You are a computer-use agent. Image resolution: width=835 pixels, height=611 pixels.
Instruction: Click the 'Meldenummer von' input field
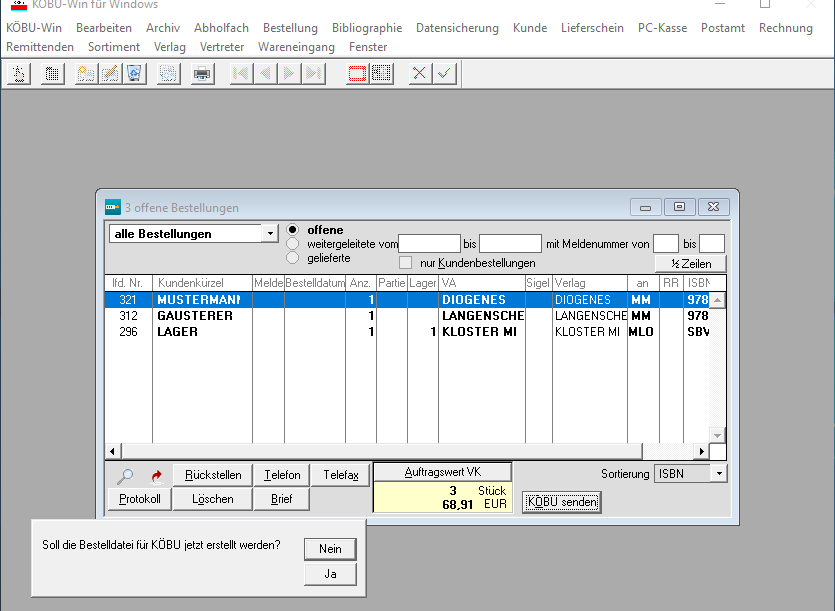pos(666,243)
